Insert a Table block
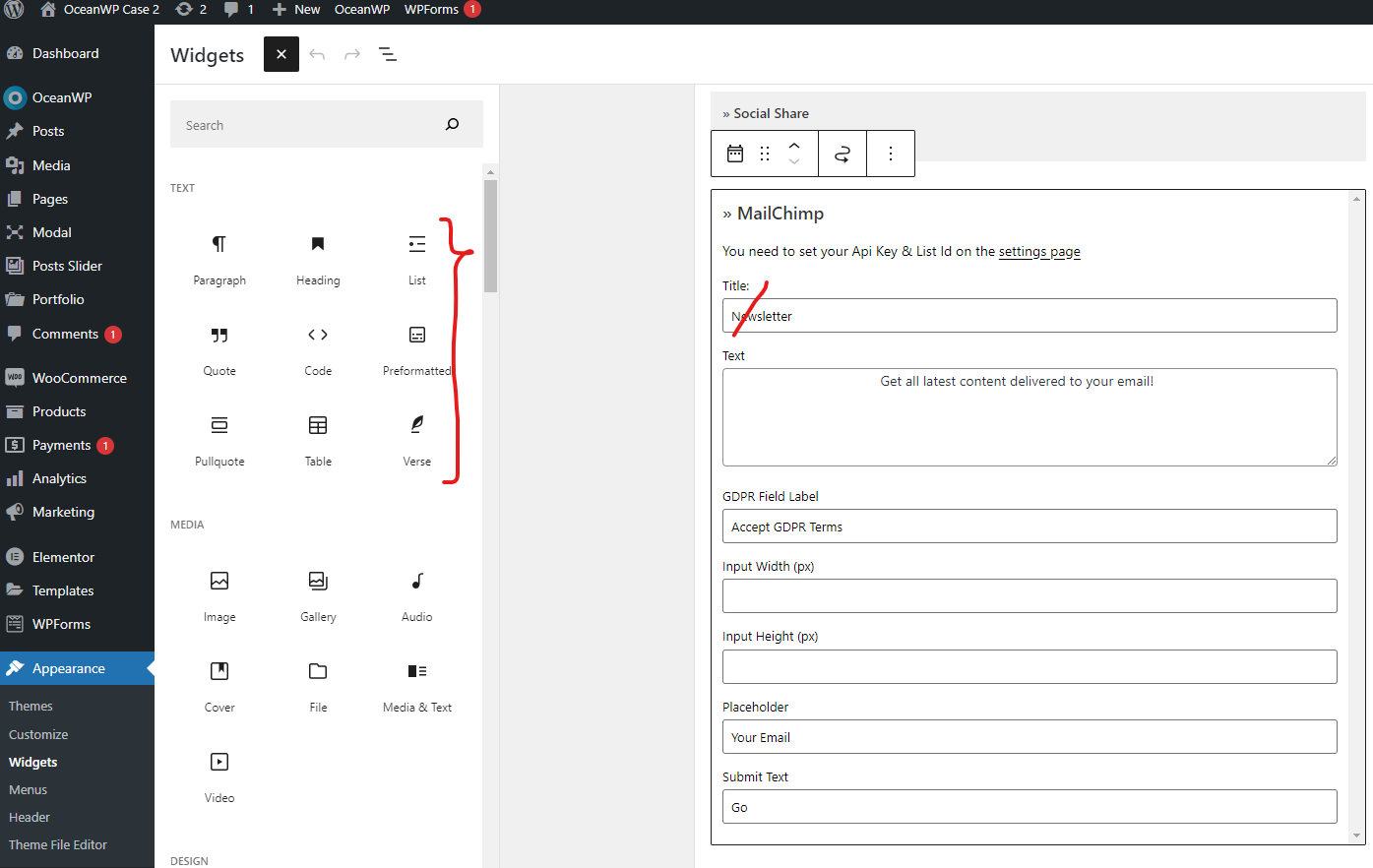Image resolution: width=1373 pixels, height=868 pixels. point(318,441)
